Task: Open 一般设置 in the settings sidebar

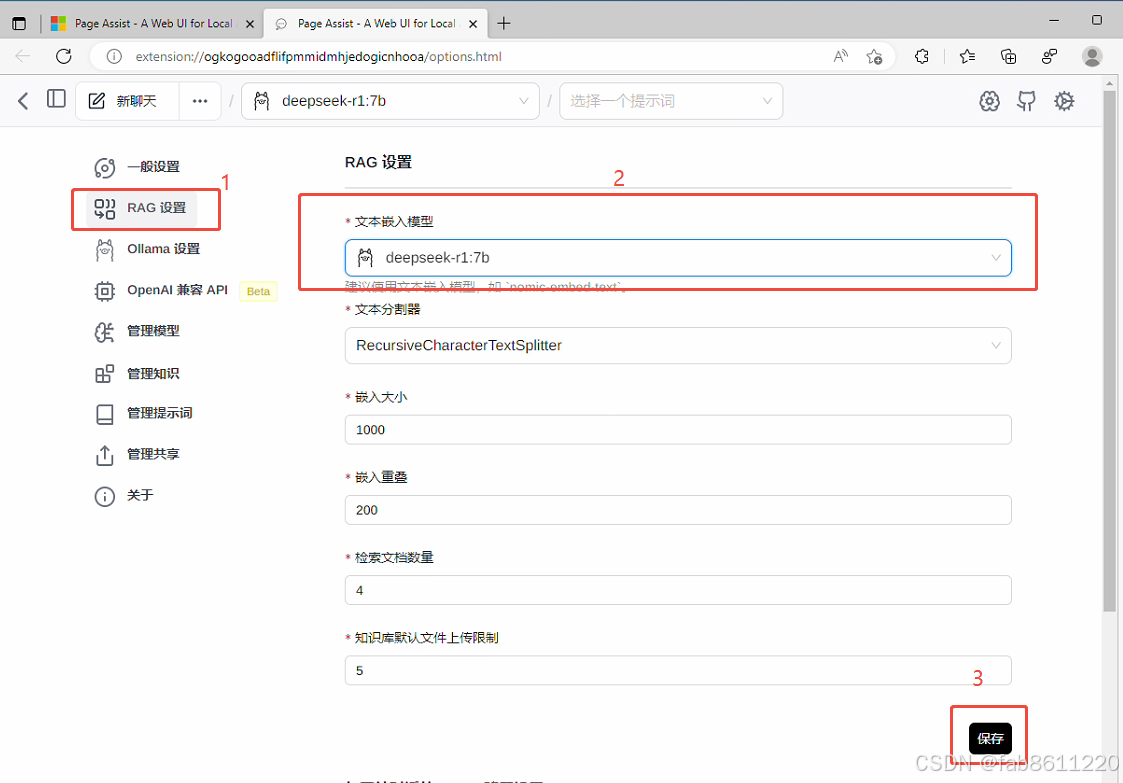Action: click(153, 167)
